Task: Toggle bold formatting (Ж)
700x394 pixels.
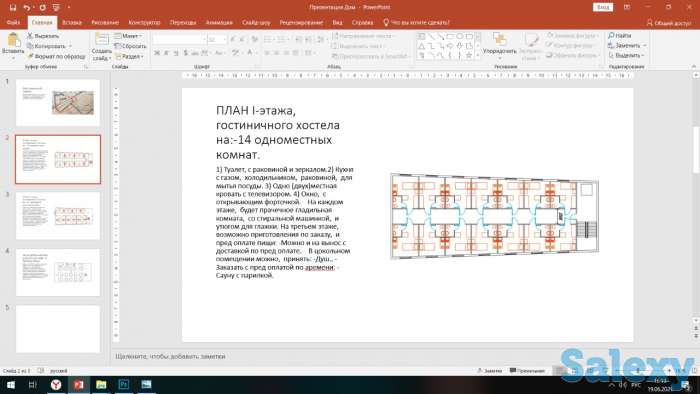Action: 157,53
